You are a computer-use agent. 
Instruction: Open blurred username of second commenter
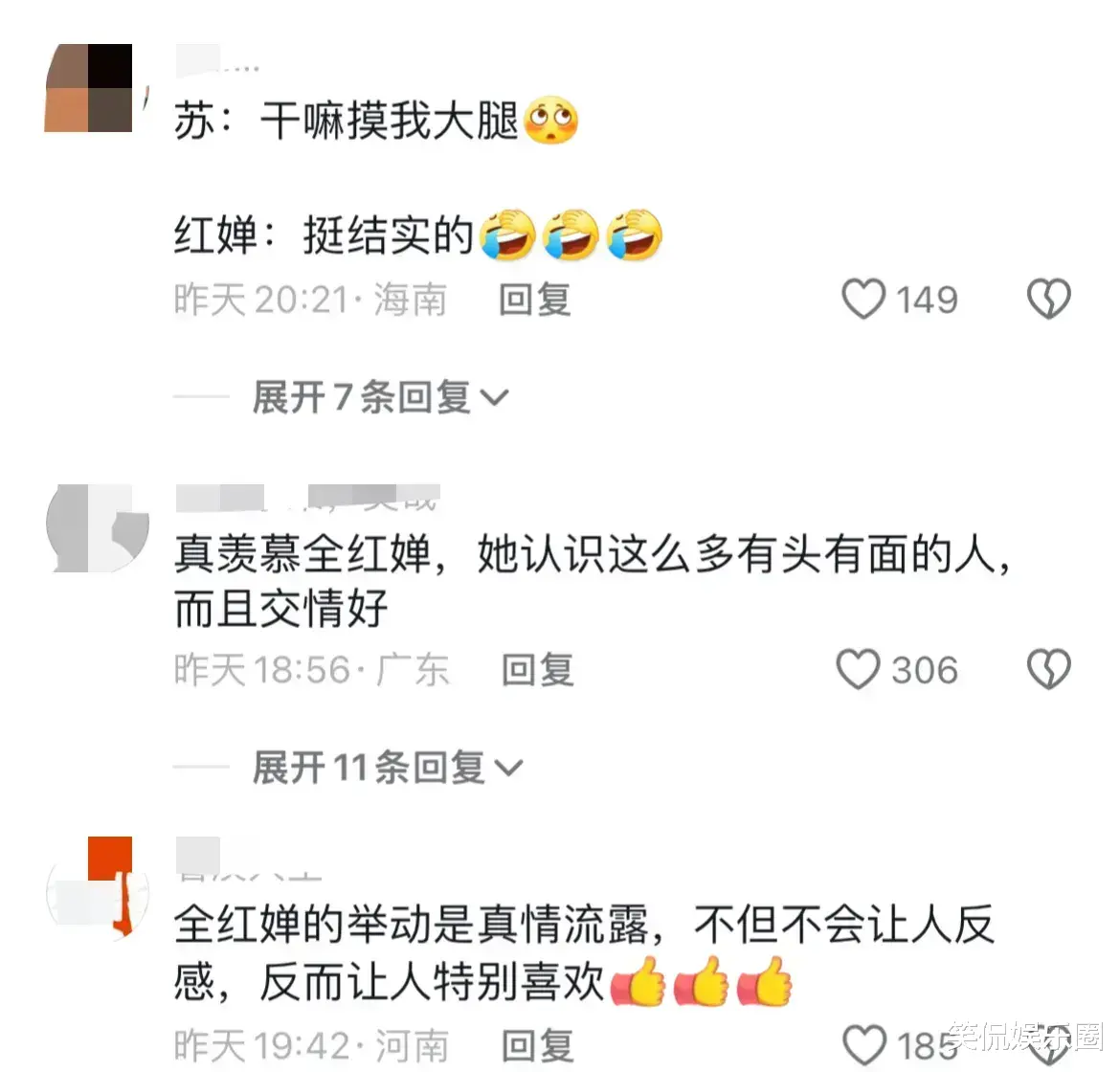308,498
